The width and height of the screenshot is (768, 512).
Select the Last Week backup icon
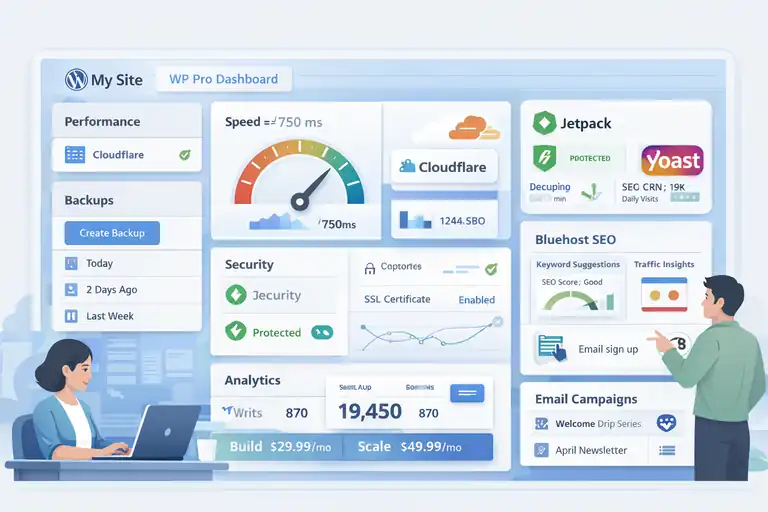71,316
